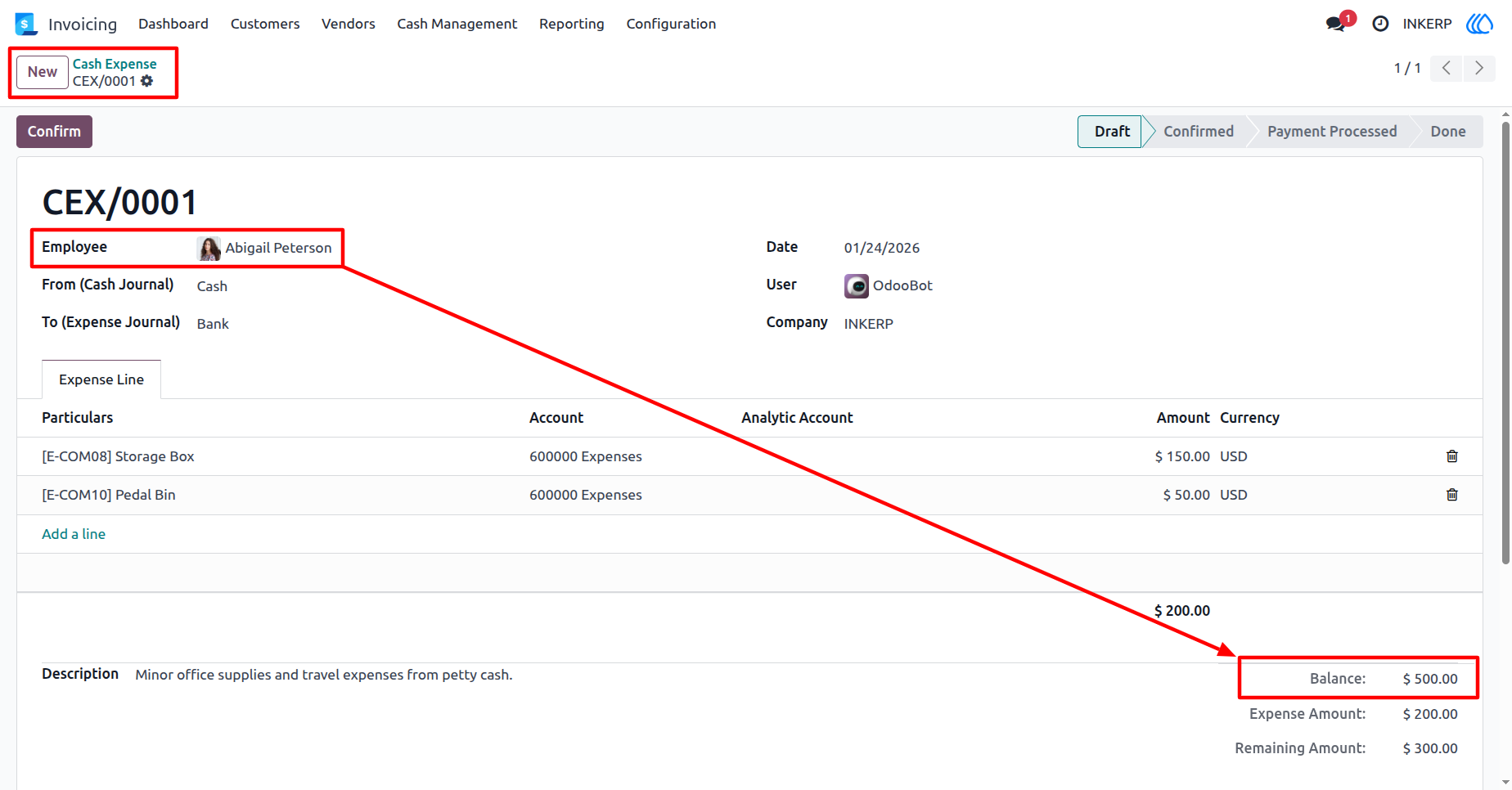Click the $ 50.00 amount cell
1512x790 pixels.
click(1186, 495)
